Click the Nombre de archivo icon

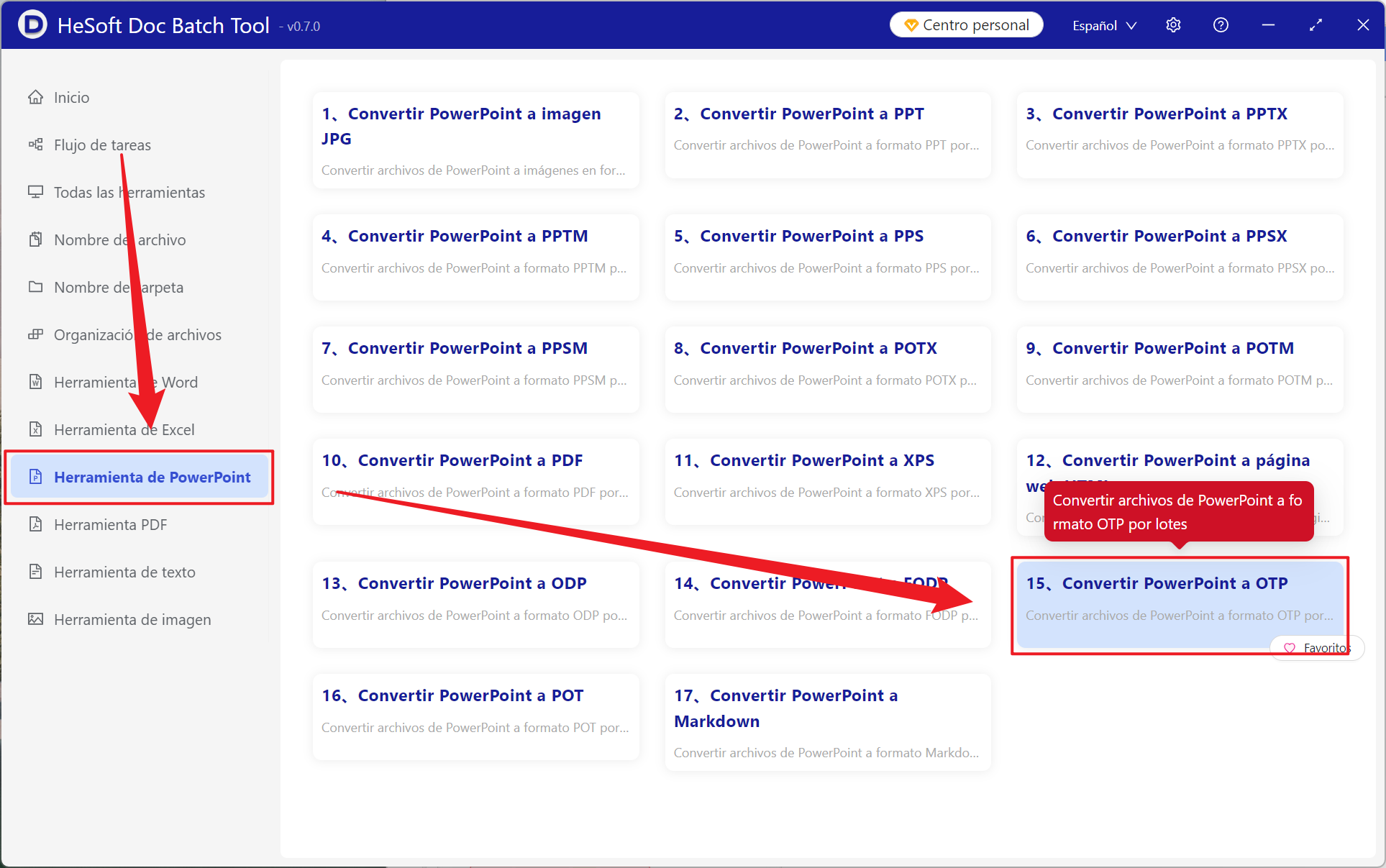pos(35,239)
